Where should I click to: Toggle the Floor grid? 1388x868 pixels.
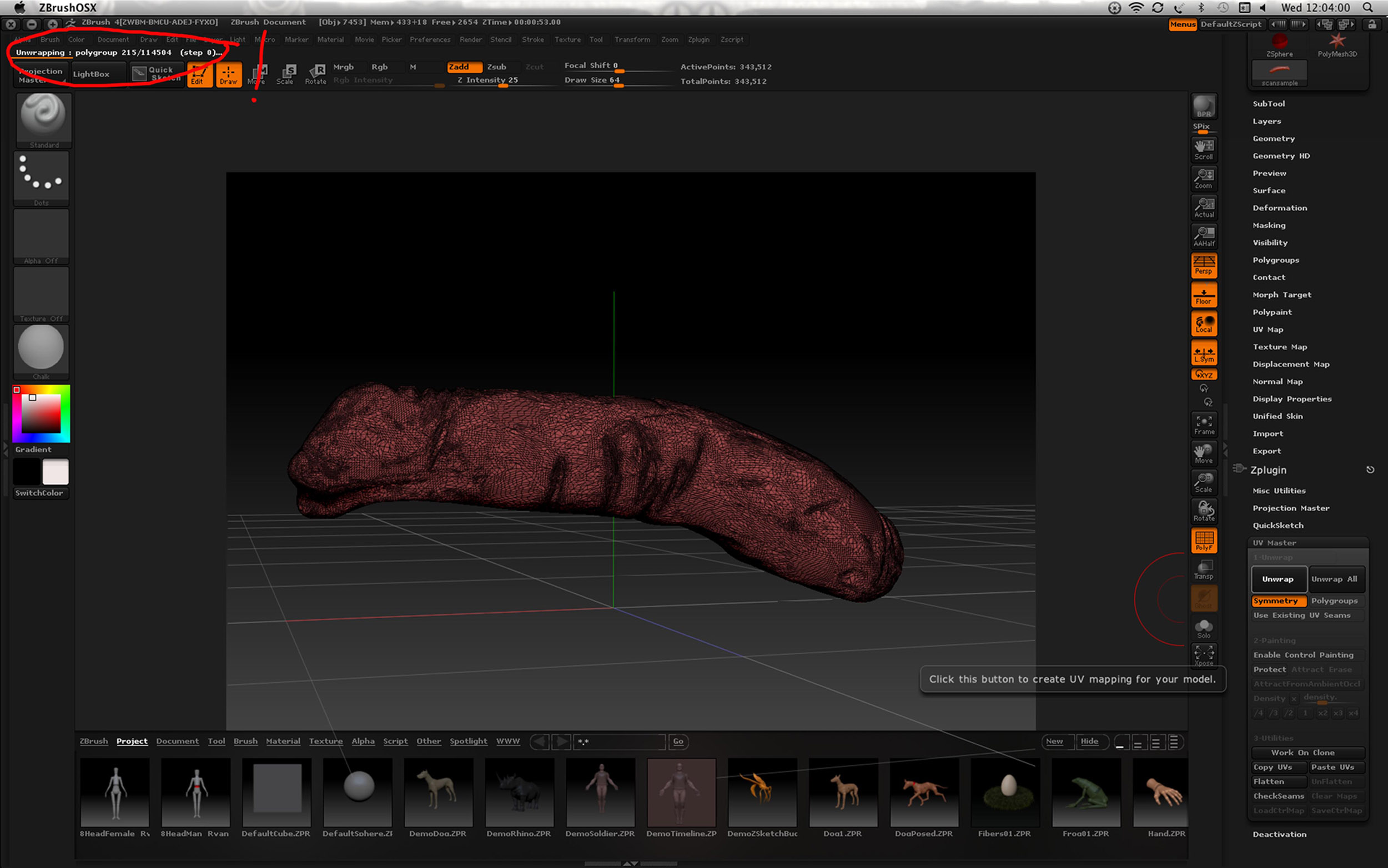[1204, 295]
